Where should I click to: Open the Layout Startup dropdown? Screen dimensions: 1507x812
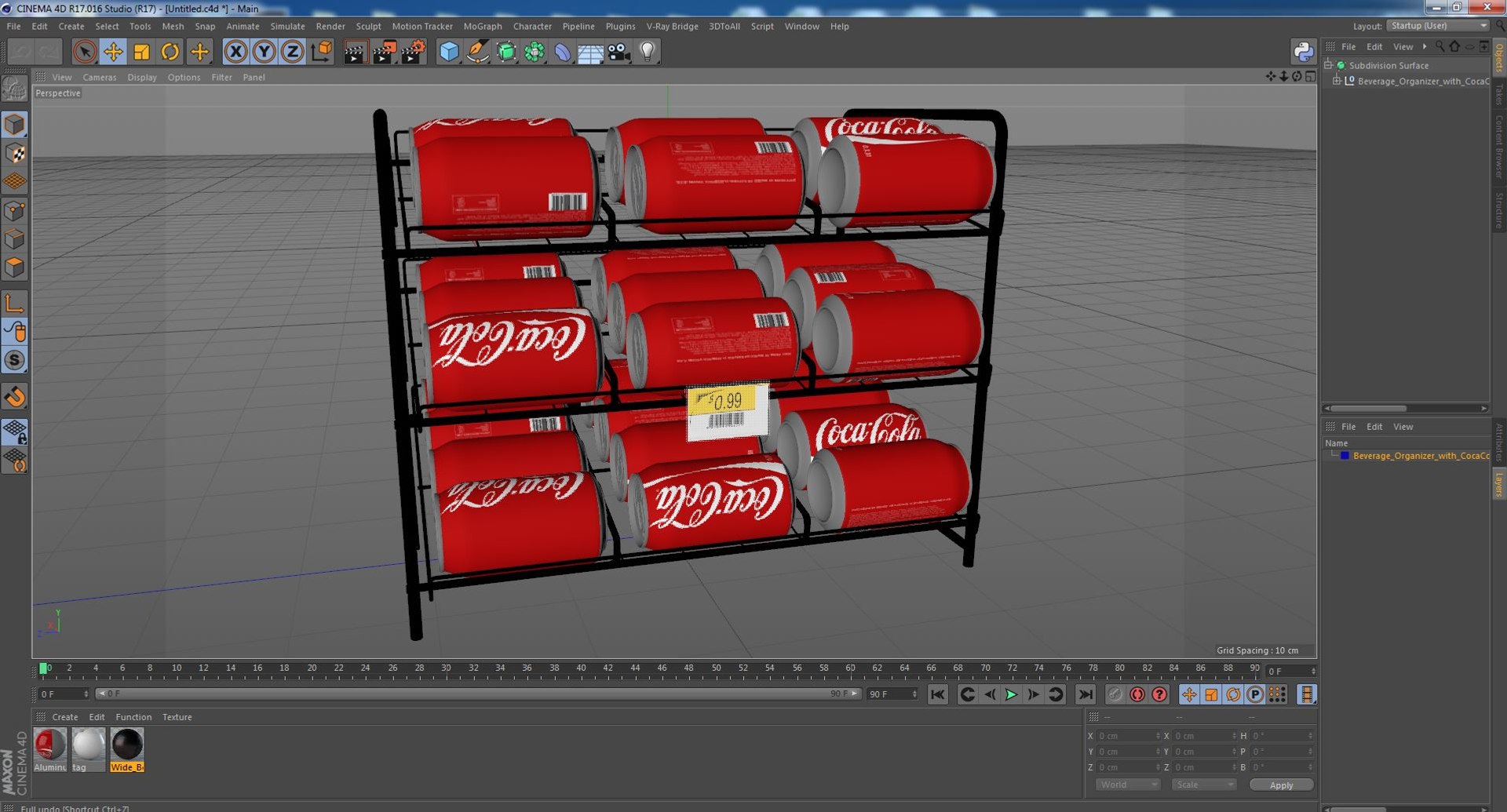(1438, 26)
